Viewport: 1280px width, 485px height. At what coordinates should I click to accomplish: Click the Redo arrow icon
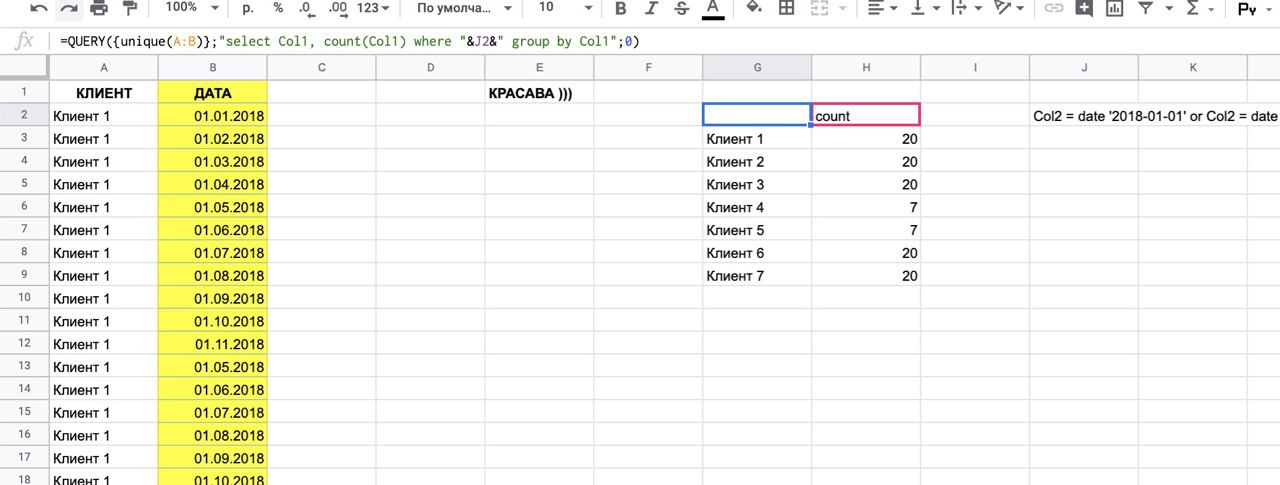point(68,8)
